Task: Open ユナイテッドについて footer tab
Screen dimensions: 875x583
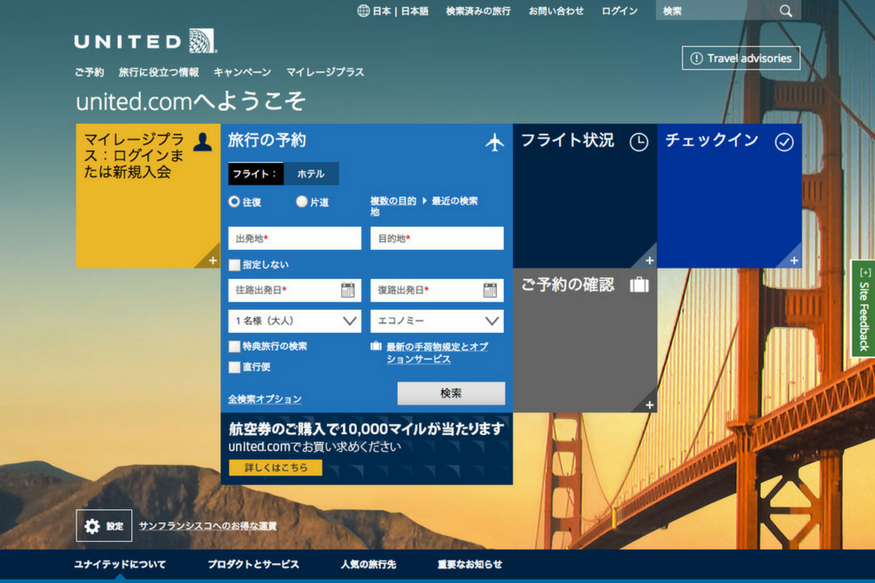Action: (120, 564)
